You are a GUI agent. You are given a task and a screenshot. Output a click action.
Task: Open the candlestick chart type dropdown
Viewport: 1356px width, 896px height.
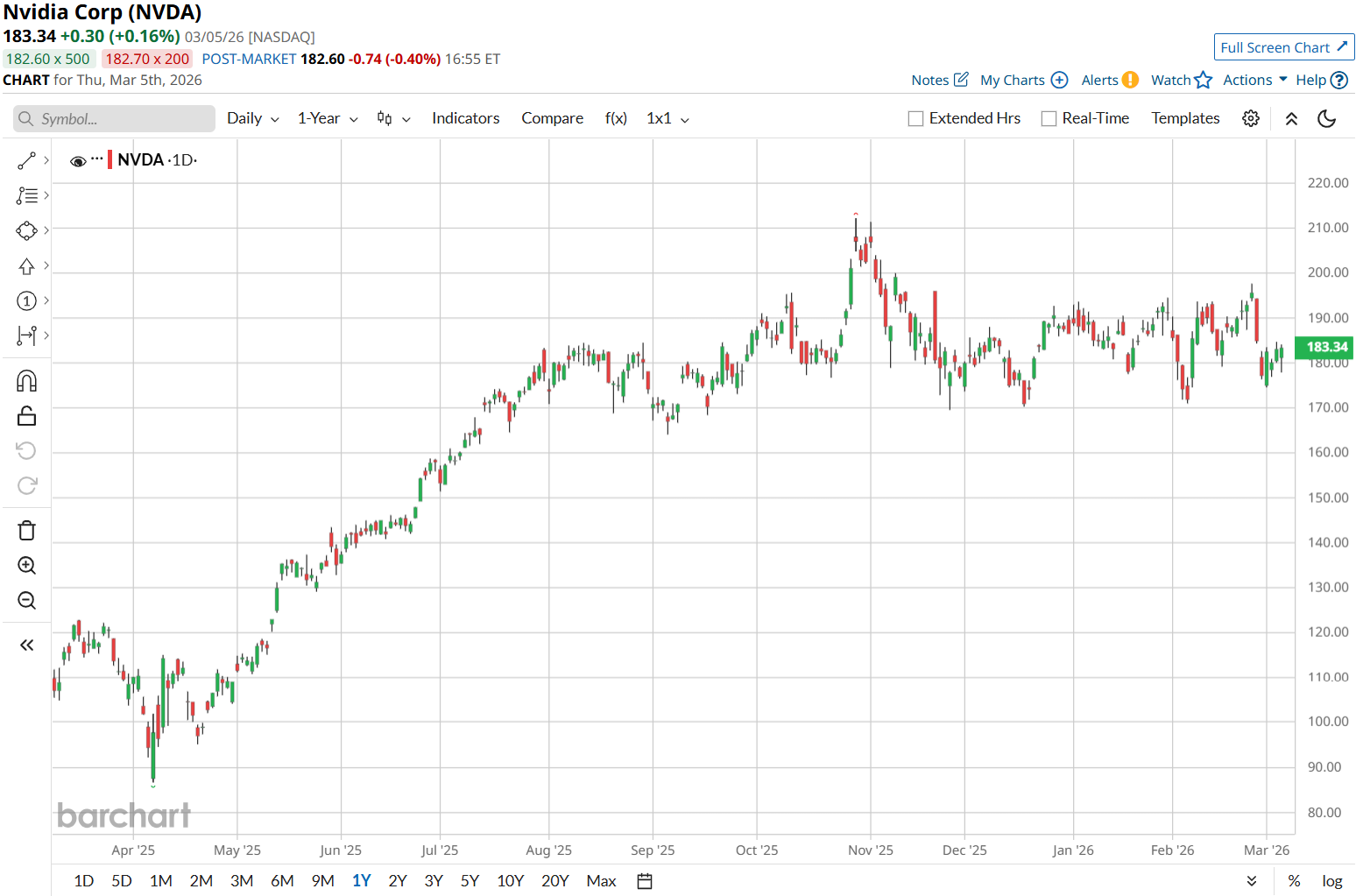[x=393, y=118]
